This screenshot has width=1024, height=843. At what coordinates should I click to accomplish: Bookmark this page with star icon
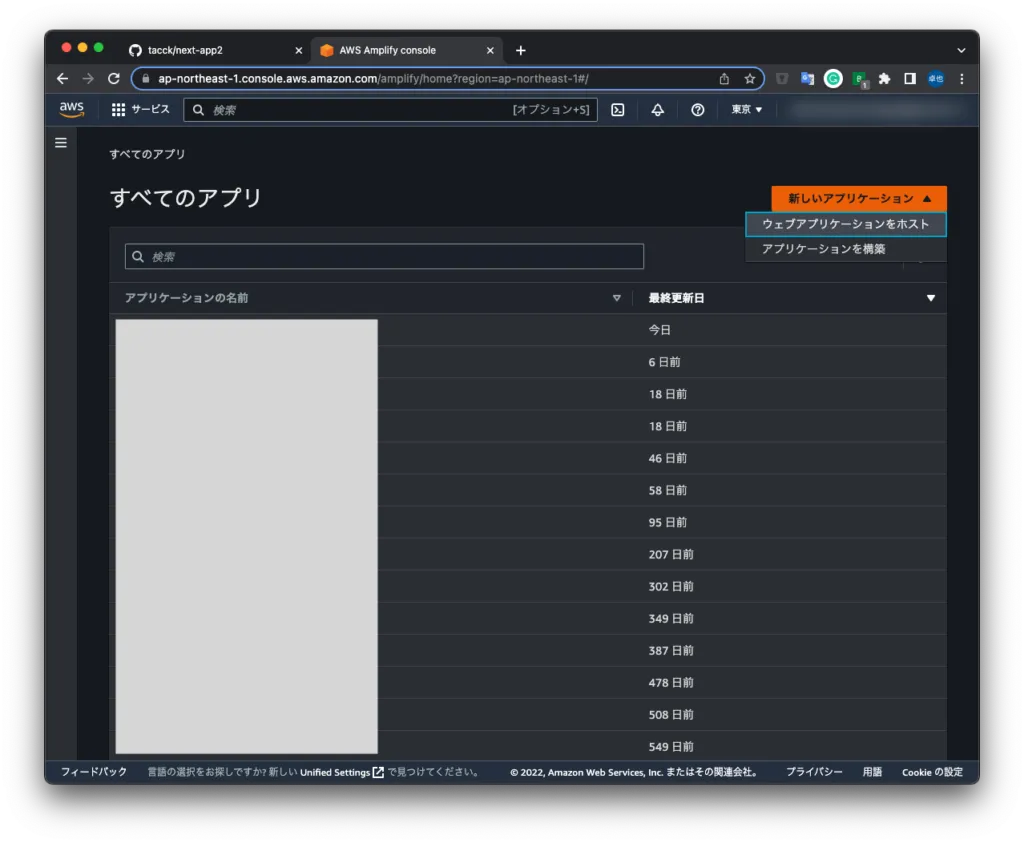749,78
